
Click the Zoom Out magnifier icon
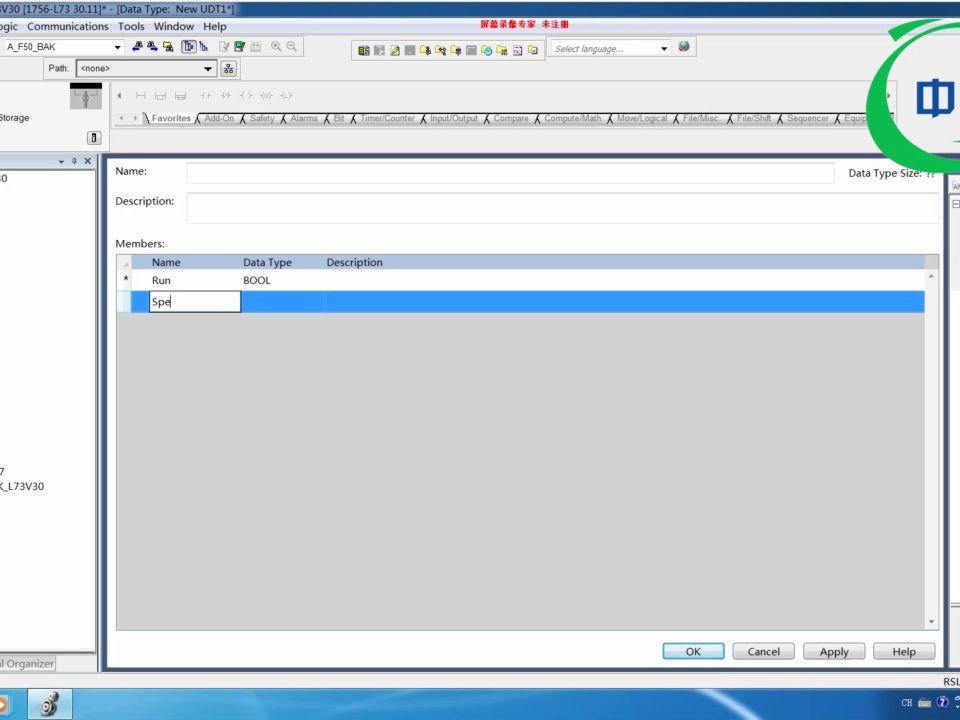(291, 47)
